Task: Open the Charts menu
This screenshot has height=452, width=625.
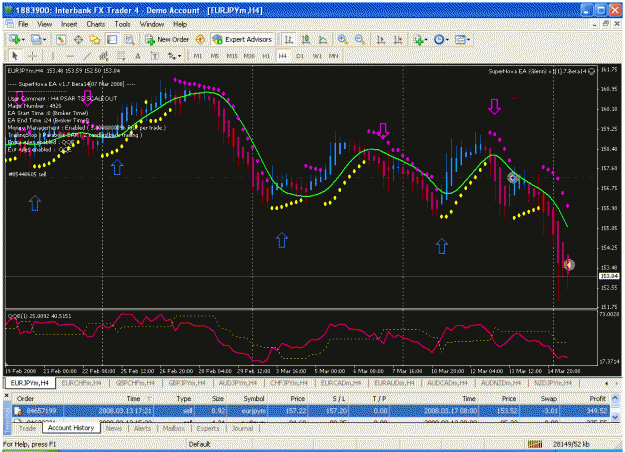Action: [96, 24]
